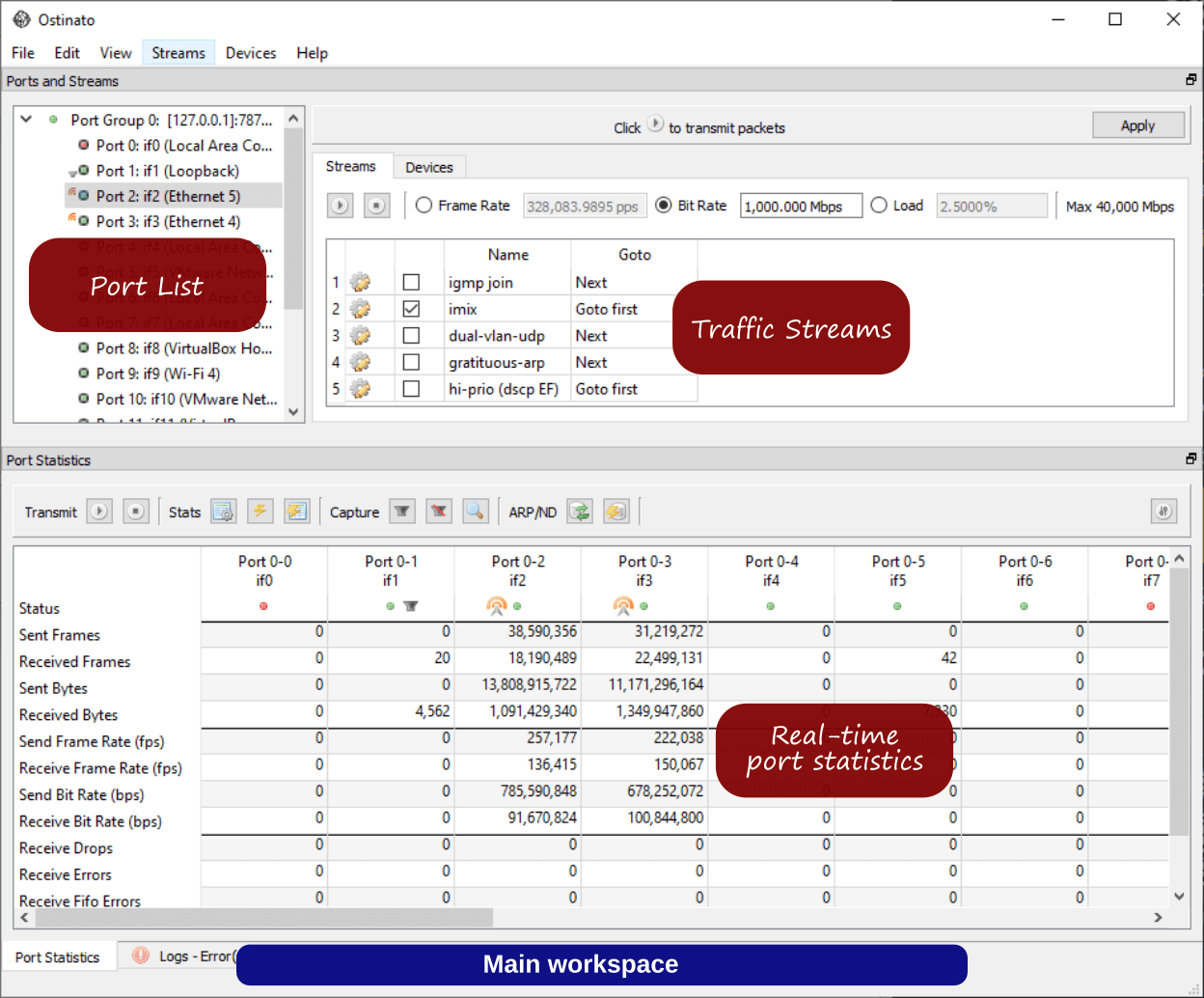Click statistics table vertical scrollbar down arrow
Image resolution: width=1204 pixels, height=998 pixels.
coord(1179,897)
